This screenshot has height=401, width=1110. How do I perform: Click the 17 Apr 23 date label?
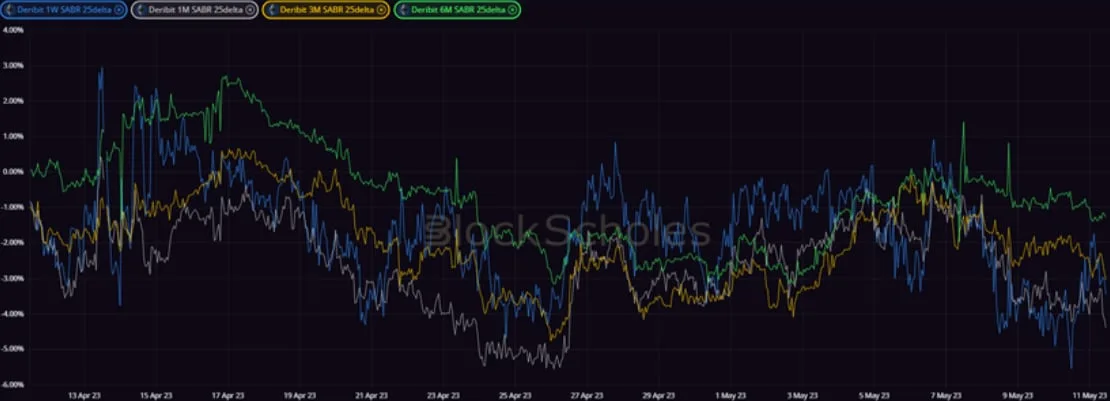[x=227, y=395]
